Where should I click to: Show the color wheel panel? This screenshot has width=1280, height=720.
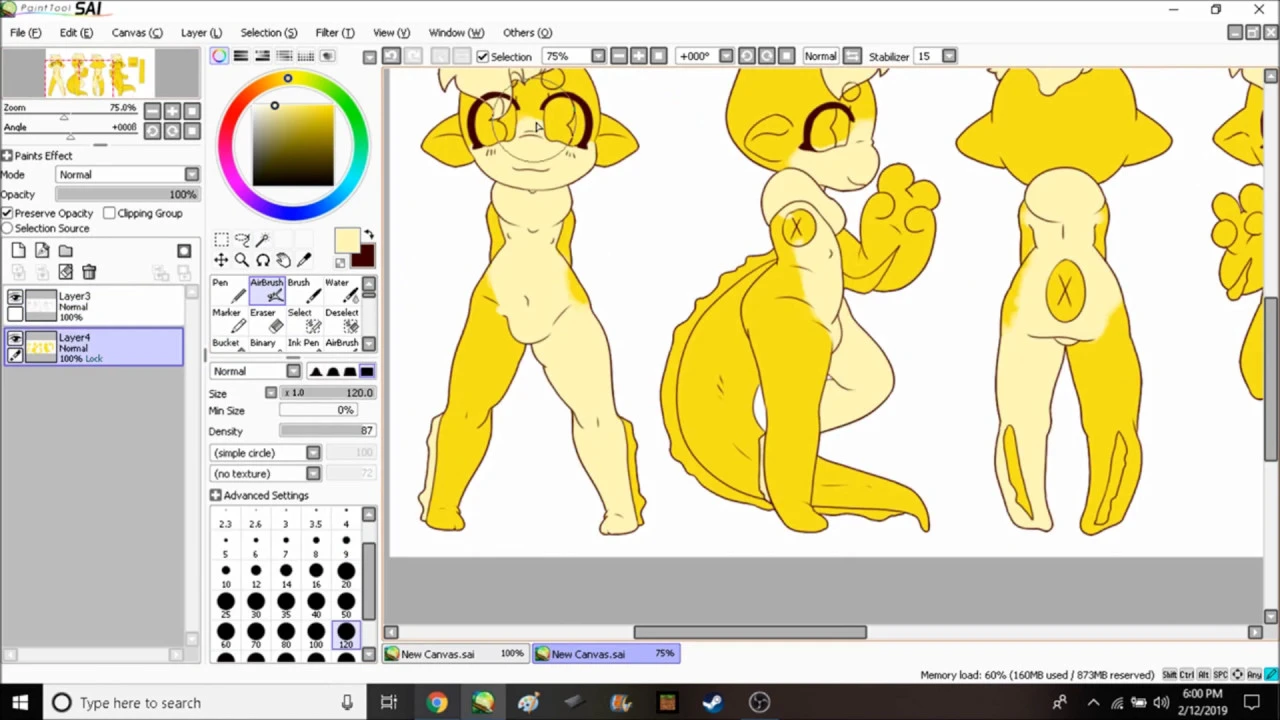pyautogui.click(x=219, y=56)
